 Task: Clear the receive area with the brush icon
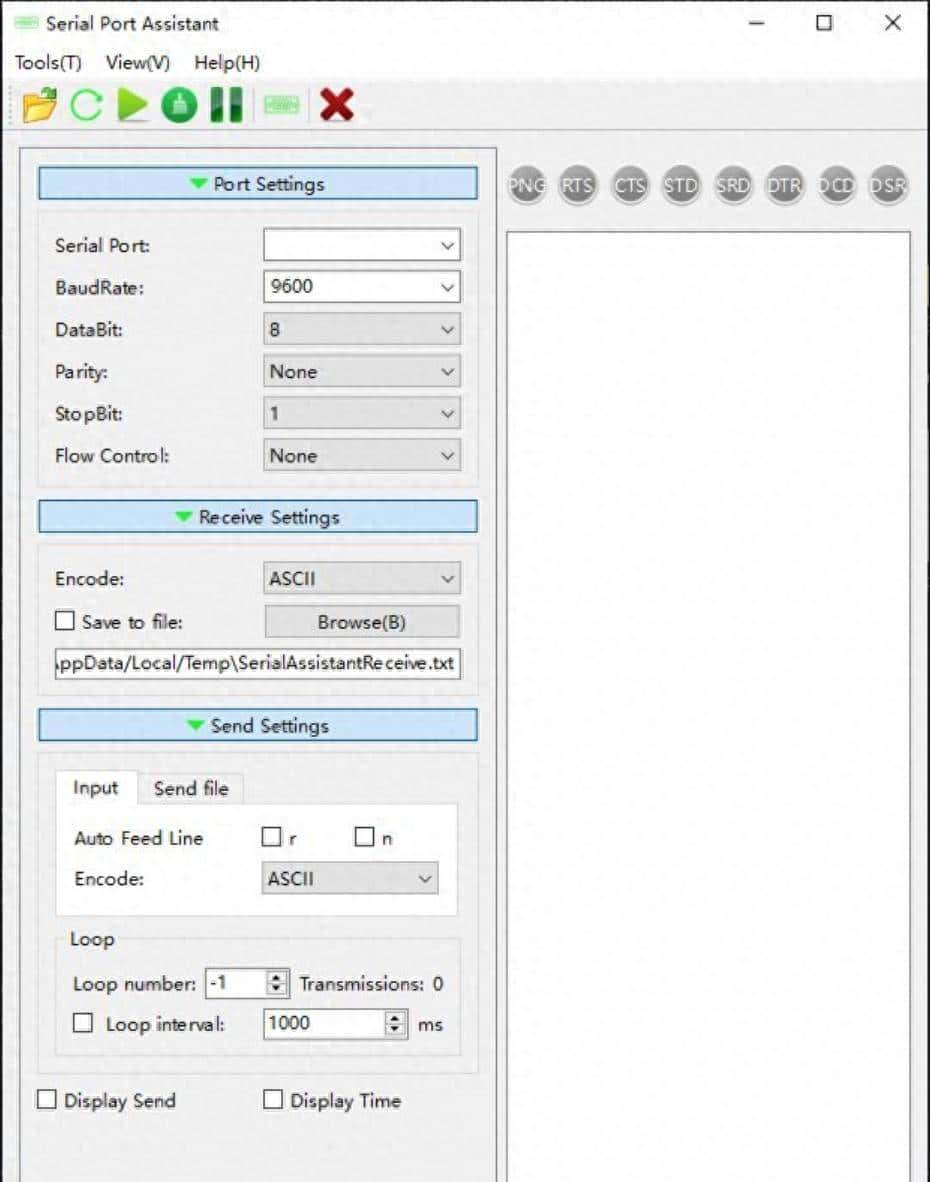point(179,103)
